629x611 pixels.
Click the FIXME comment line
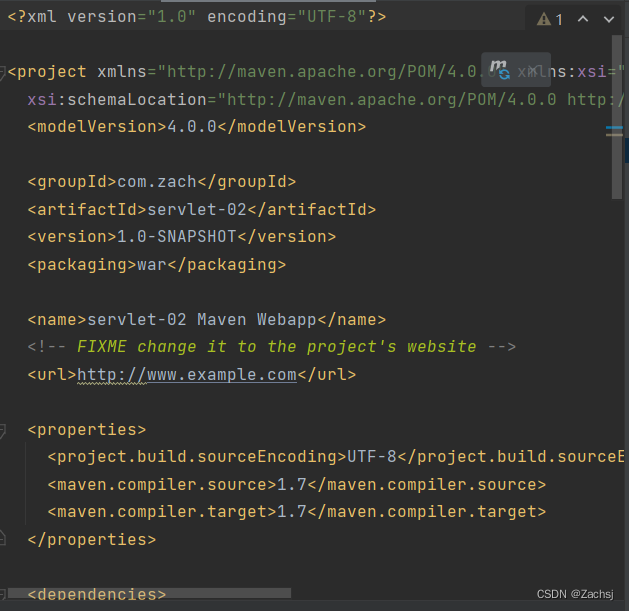pyautogui.click(x=272, y=347)
